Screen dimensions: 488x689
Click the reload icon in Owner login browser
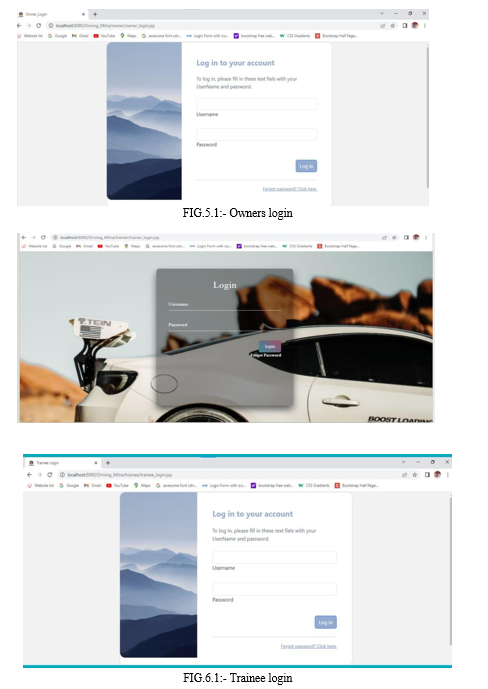click(x=39, y=25)
